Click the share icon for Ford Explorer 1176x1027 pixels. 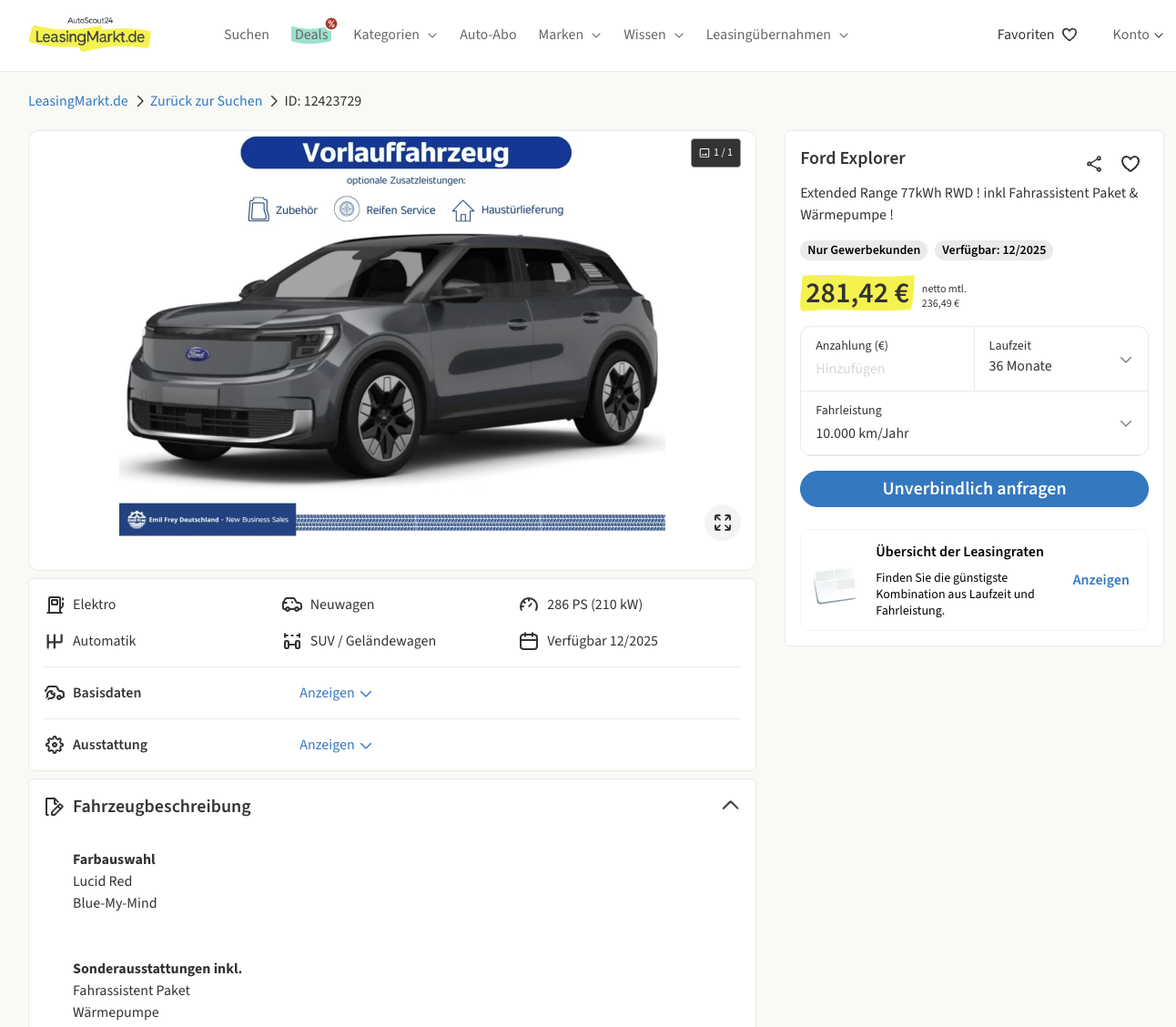tap(1093, 164)
